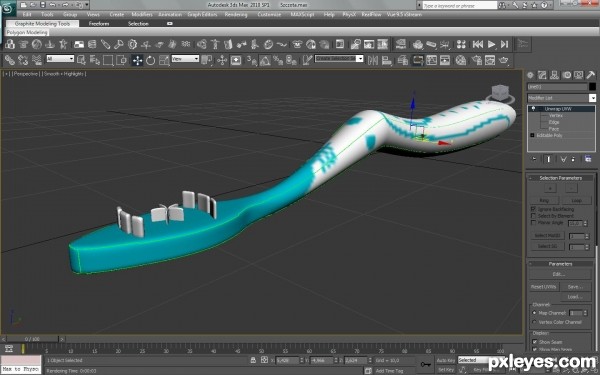This screenshot has width=600, height=375.
Task: Toggle Ignore Backfacing checkbox
Action: pos(533,209)
